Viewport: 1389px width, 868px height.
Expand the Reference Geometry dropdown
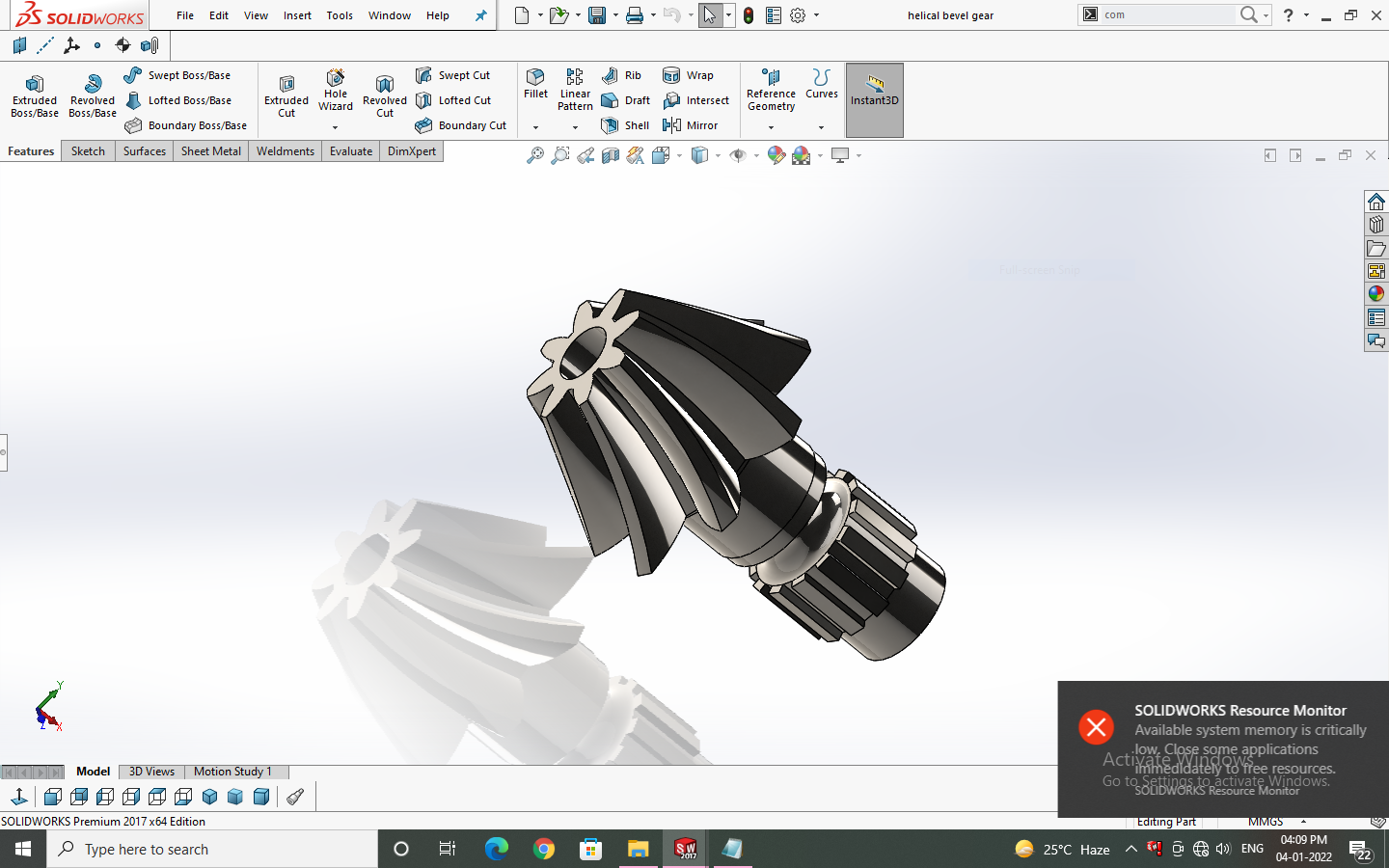pos(771,127)
